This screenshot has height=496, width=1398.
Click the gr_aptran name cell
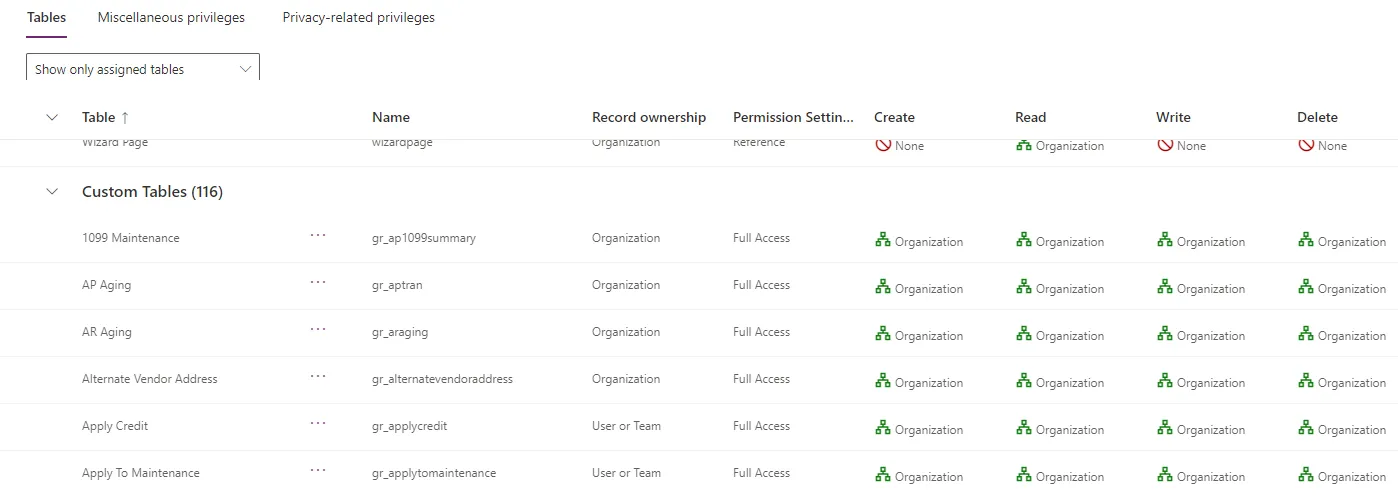[397, 285]
